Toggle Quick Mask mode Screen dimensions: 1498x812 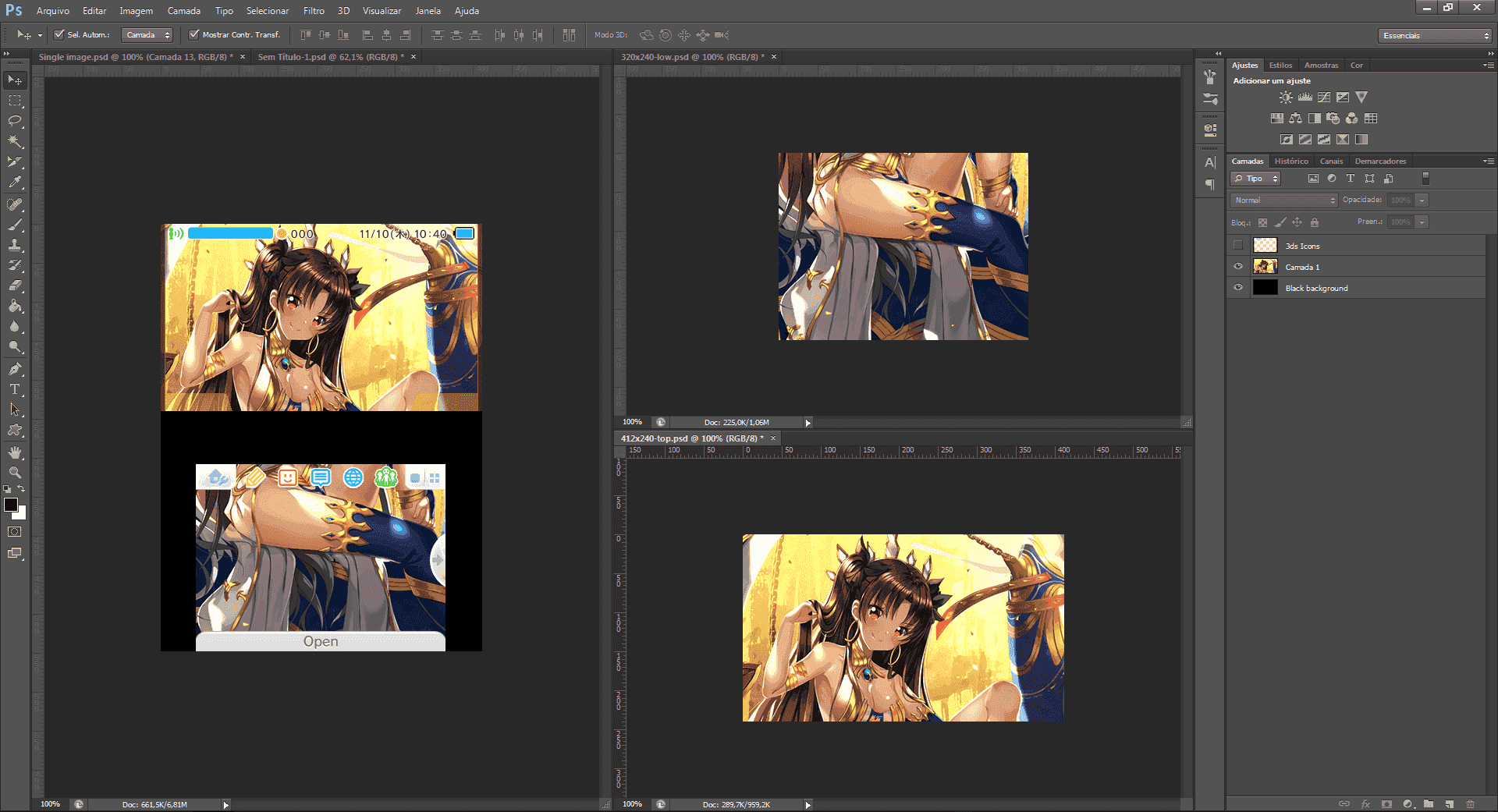15,532
